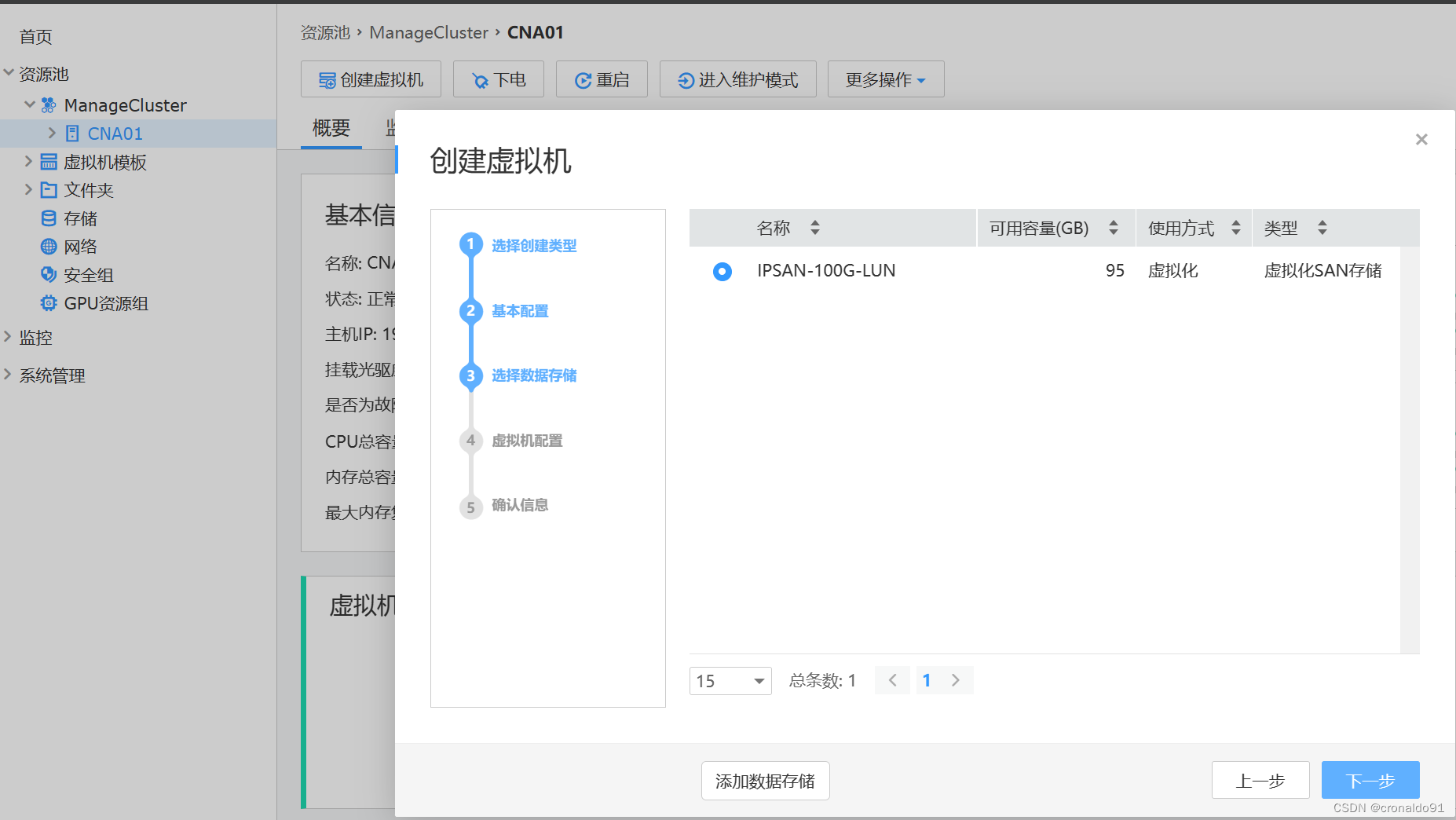The height and width of the screenshot is (820, 1456).
Task: Click the 虚拟化 usage cell
Action: 1173,270
